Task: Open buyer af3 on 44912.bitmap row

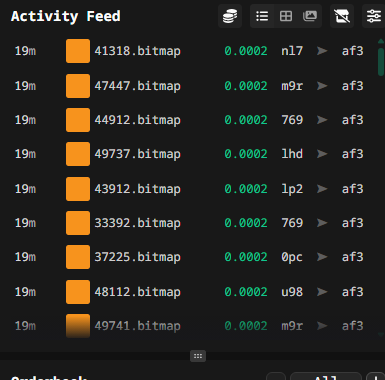Action: click(x=352, y=120)
